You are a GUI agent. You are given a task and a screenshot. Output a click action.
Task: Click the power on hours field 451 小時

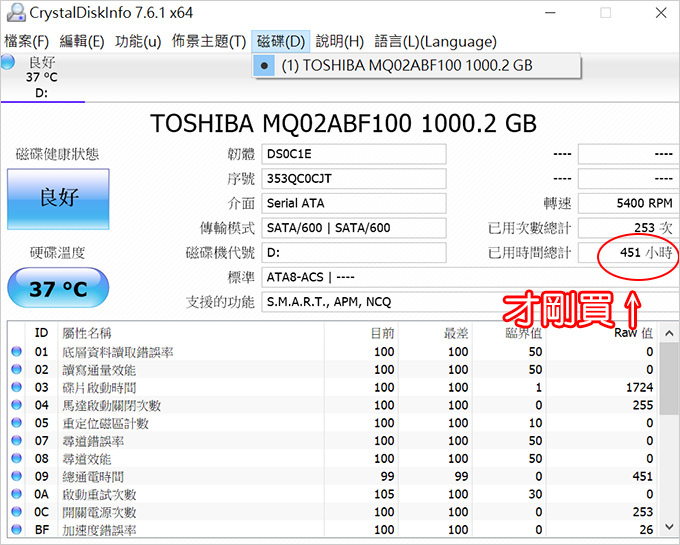click(x=628, y=253)
